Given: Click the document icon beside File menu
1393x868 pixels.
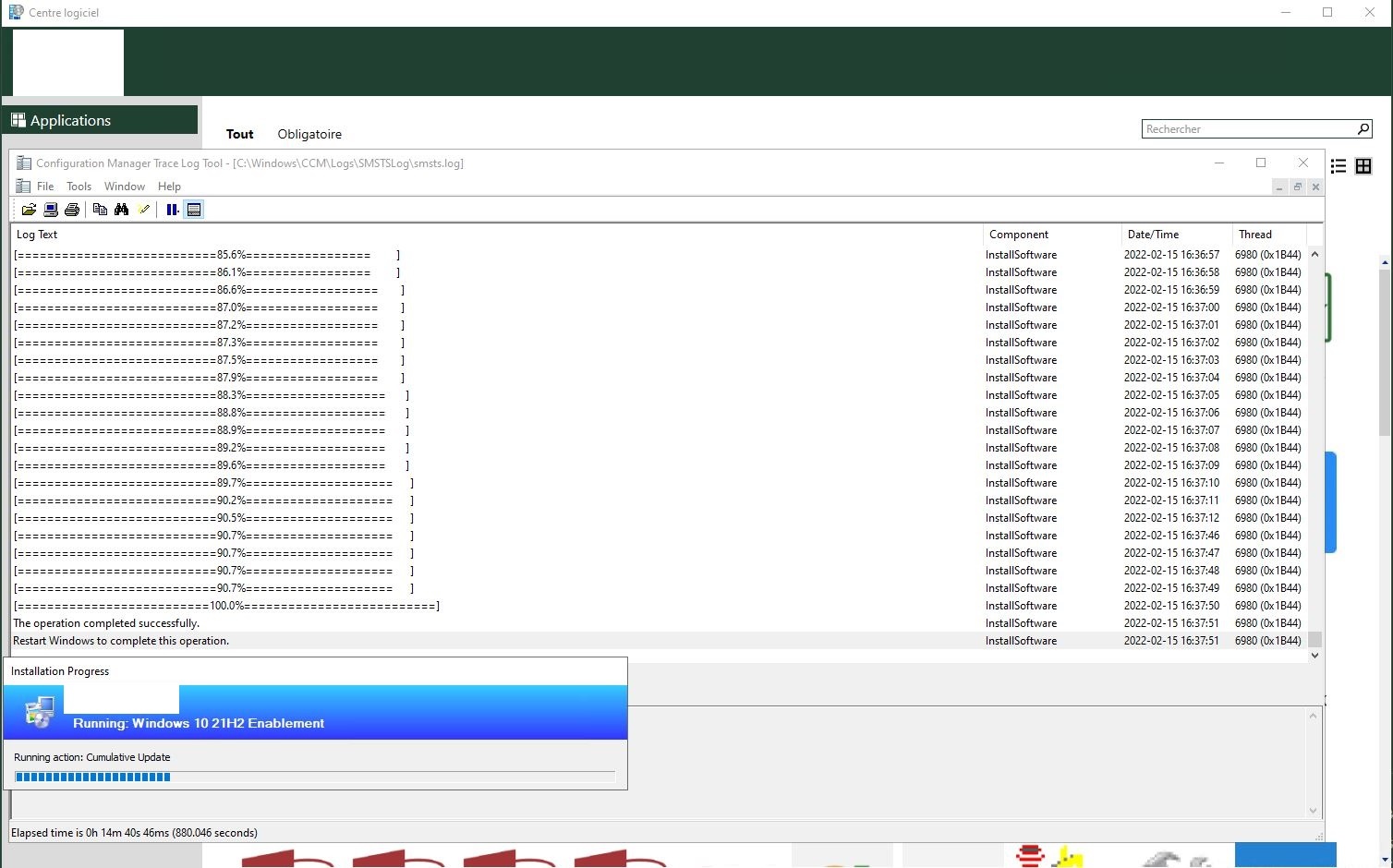Looking at the screenshot, I should 23,187.
